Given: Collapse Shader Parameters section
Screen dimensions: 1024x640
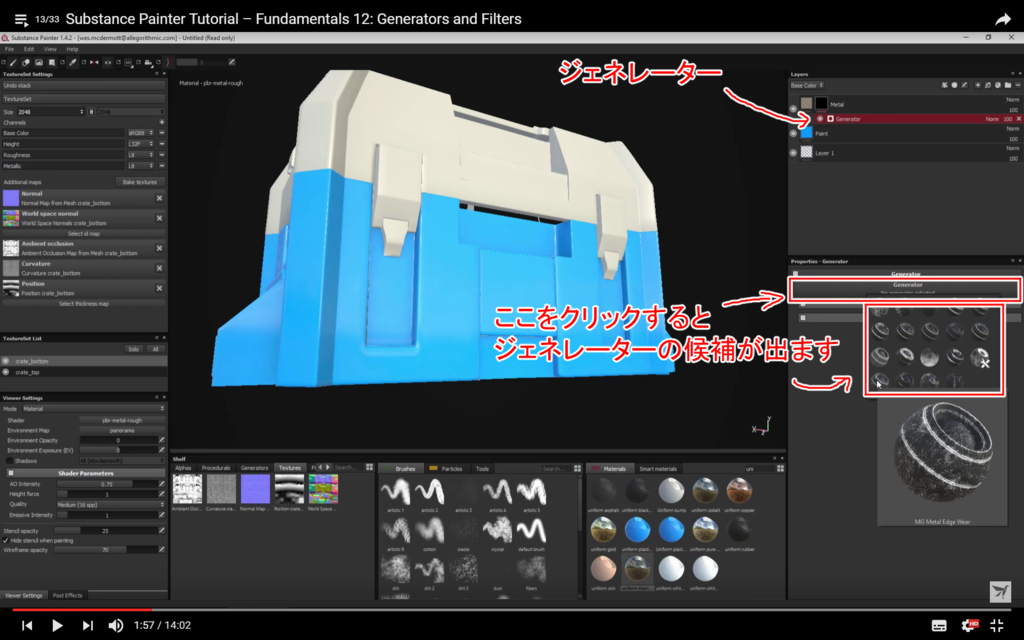Looking at the screenshot, I should pyautogui.click(x=10, y=473).
